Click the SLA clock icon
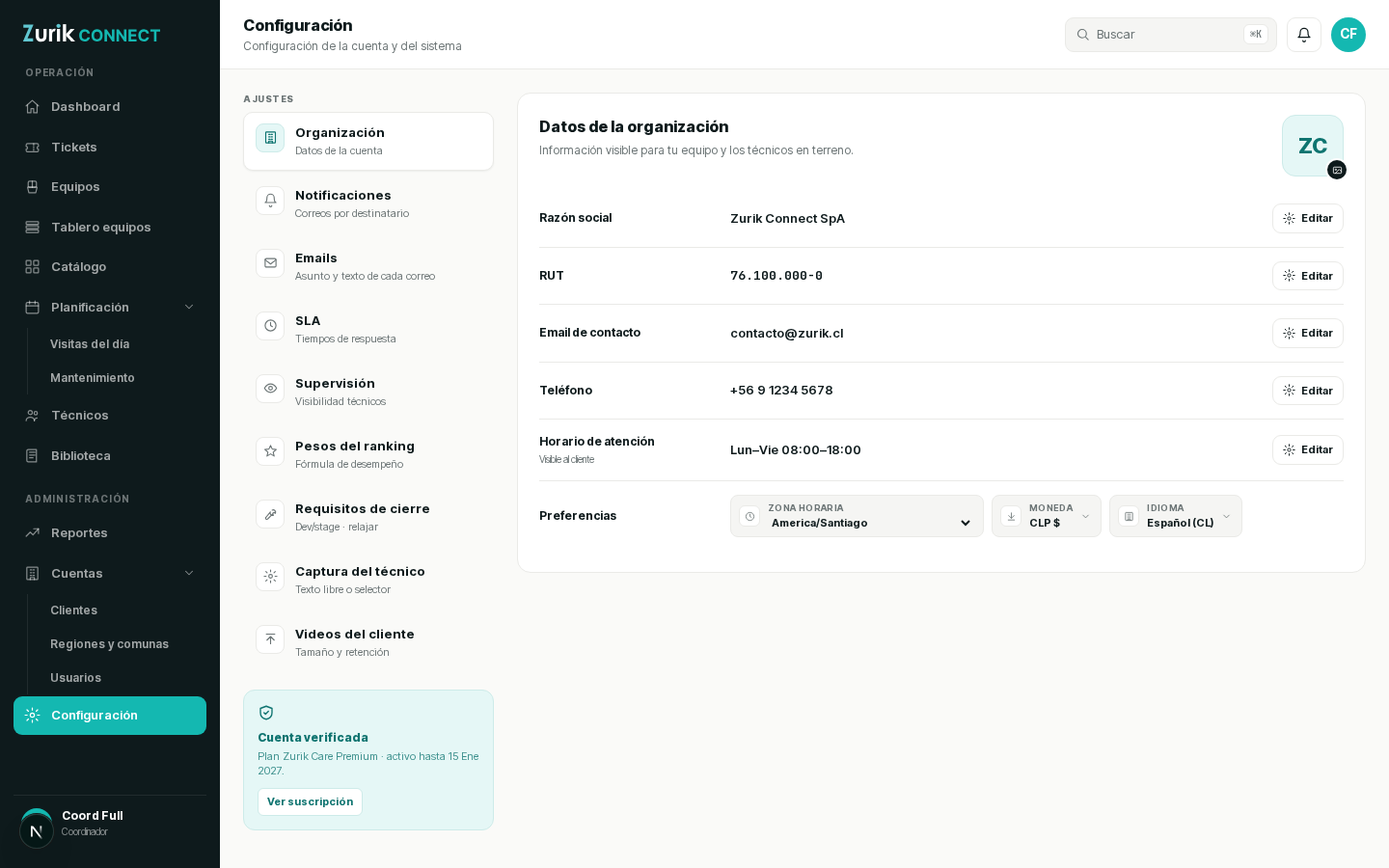 pyautogui.click(x=270, y=326)
